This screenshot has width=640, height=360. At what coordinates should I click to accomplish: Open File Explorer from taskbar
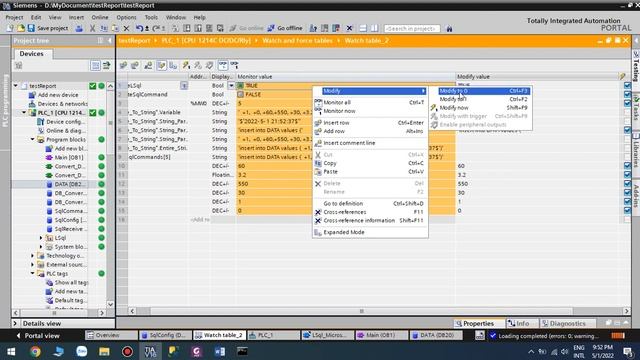[104, 351]
